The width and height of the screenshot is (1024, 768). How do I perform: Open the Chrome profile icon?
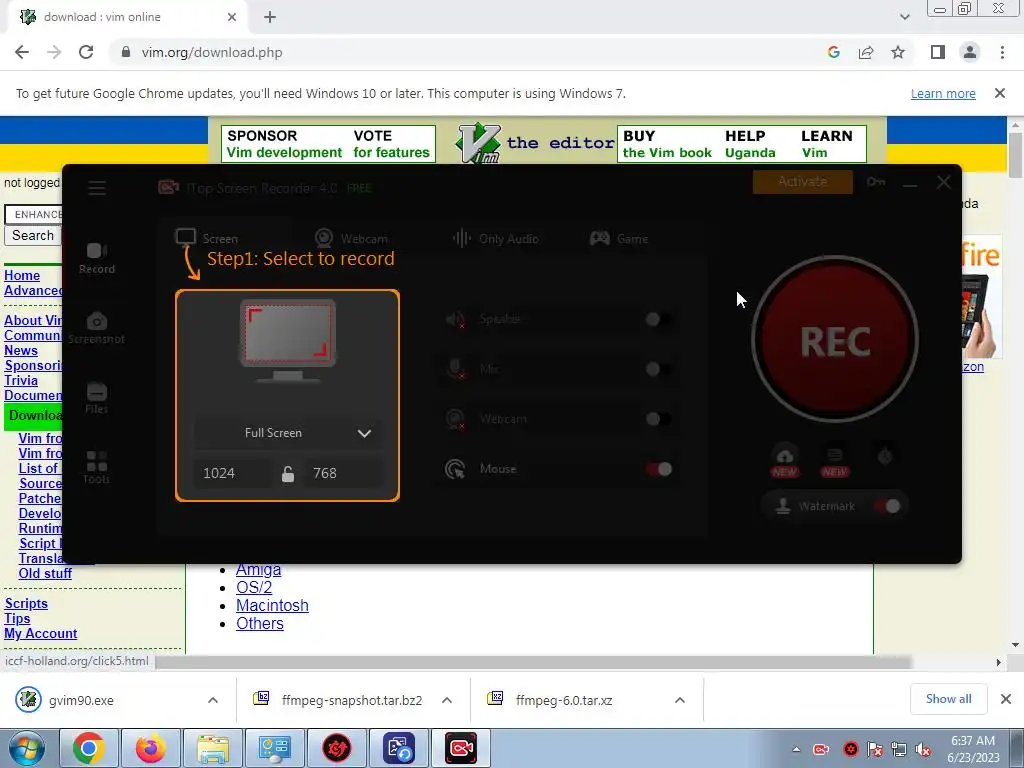[970, 52]
